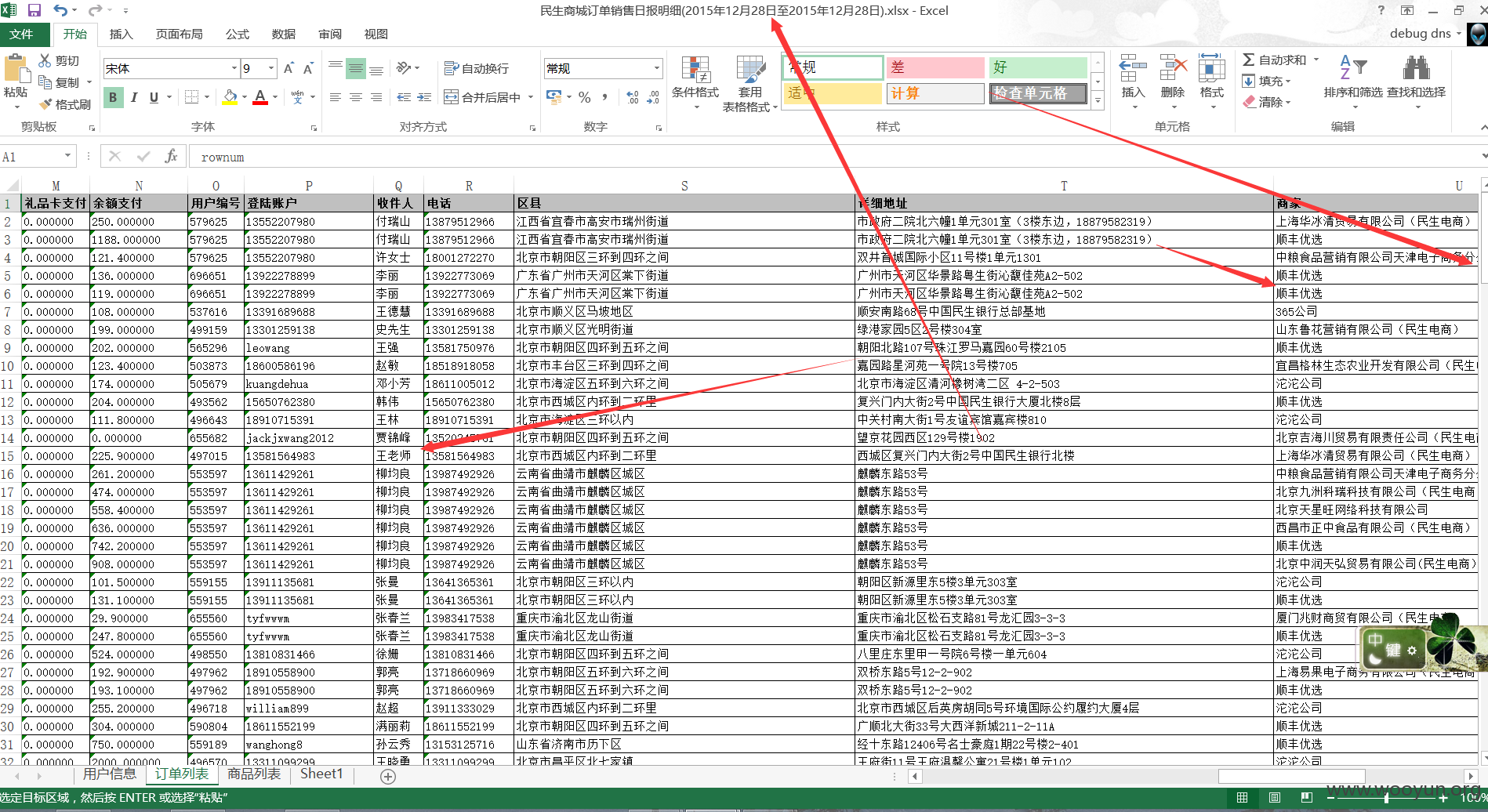Switch to 插入 Insert ribbon tab
Image resolution: width=1488 pixels, height=812 pixels.
click(x=121, y=34)
